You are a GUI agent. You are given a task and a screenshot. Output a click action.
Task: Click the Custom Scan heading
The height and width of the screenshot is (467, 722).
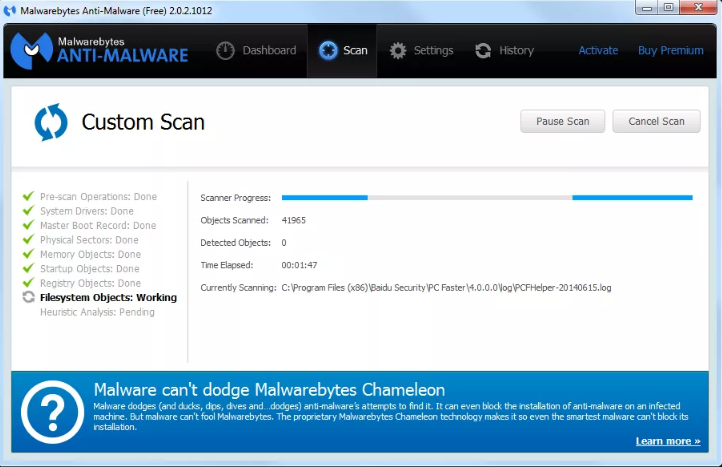point(143,122)
